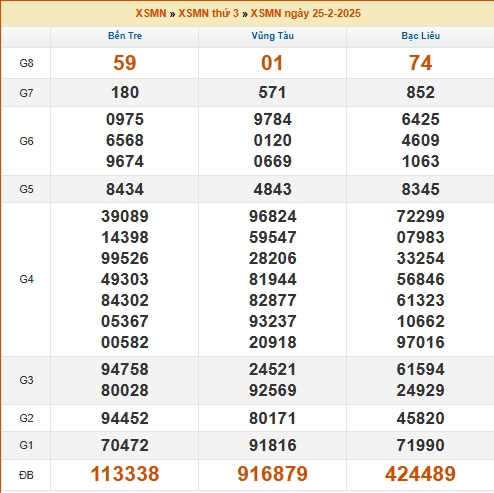Click G1 number 70472

click(125, 445)
